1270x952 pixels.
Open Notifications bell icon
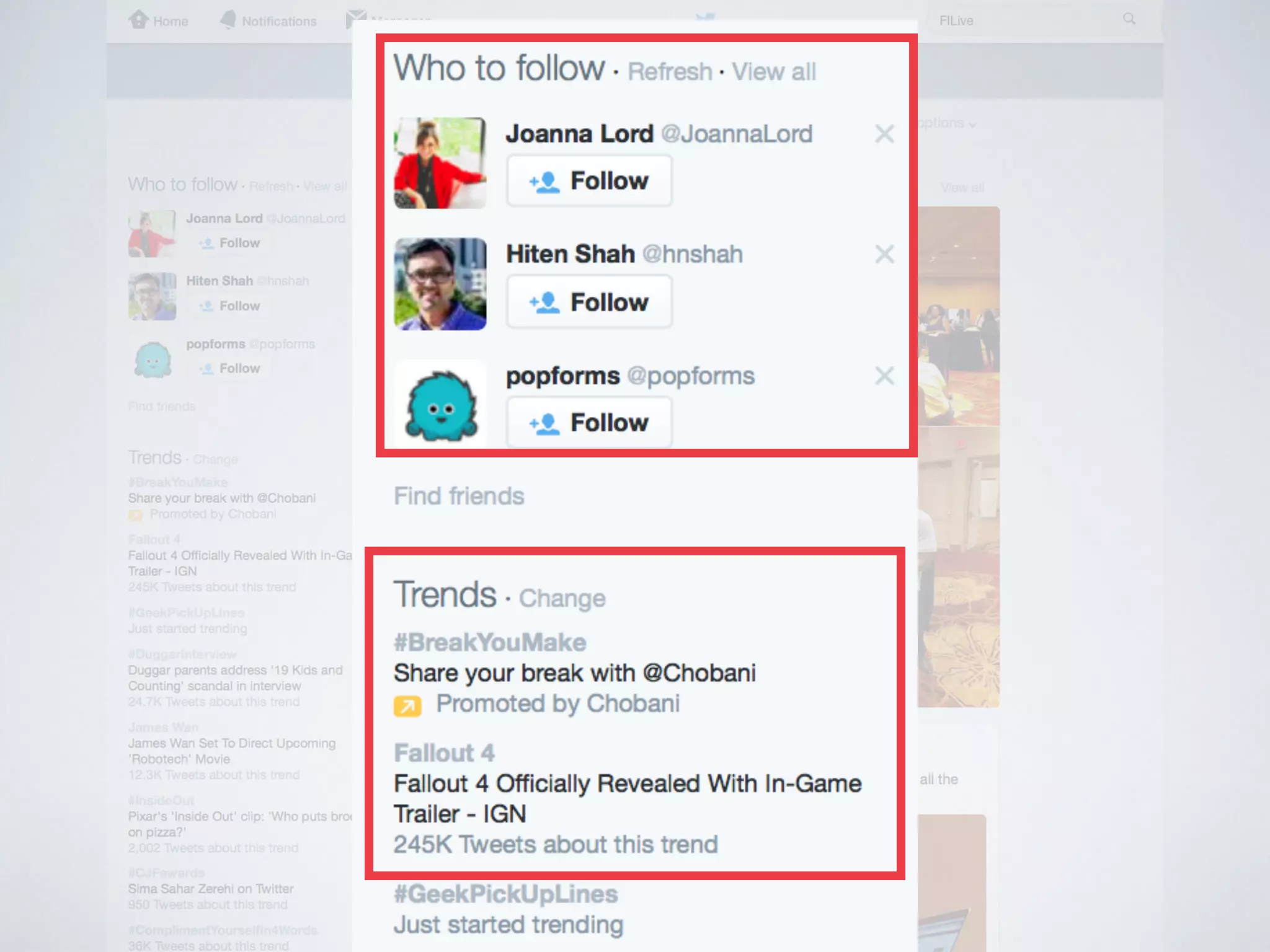[228, 20]
